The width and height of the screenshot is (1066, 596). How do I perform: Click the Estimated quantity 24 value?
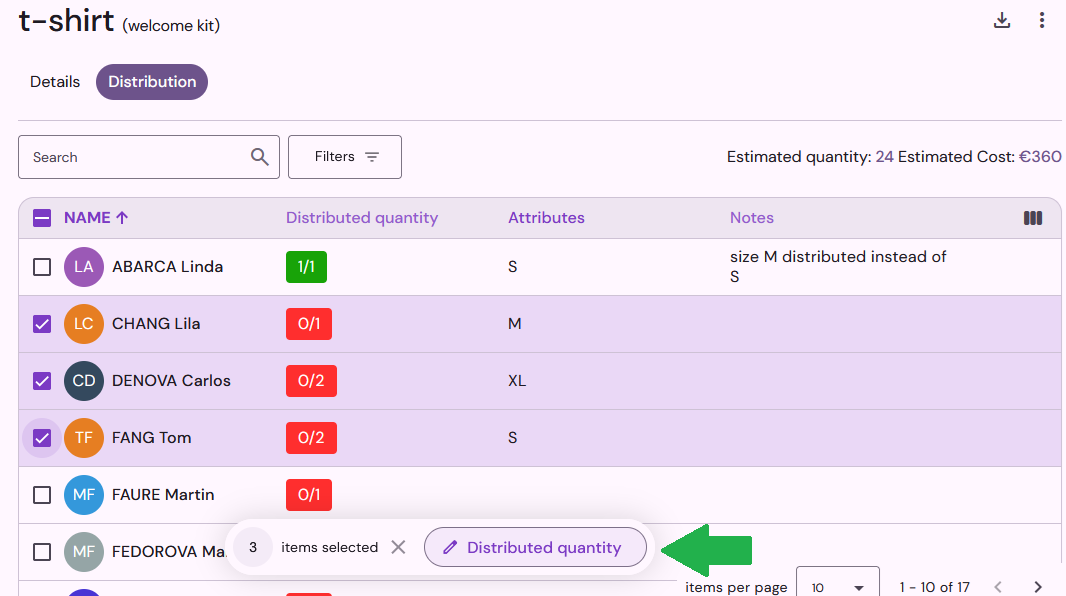(884, 157)
